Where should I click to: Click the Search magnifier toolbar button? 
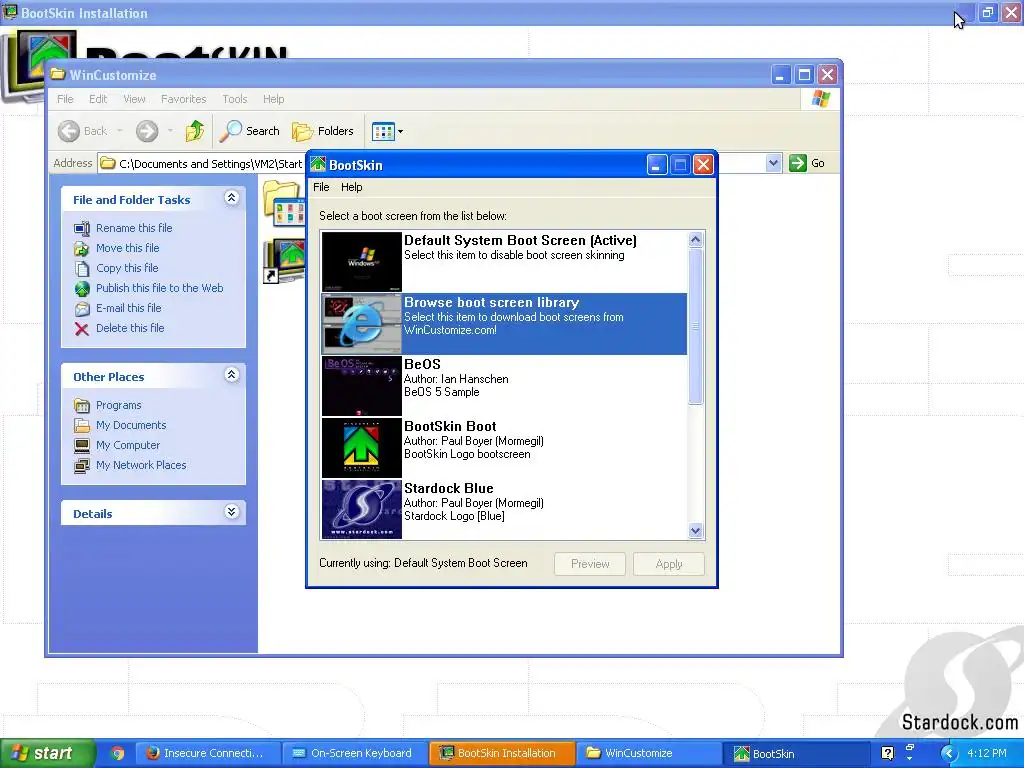pyautogui.click(x=249, y=131)
